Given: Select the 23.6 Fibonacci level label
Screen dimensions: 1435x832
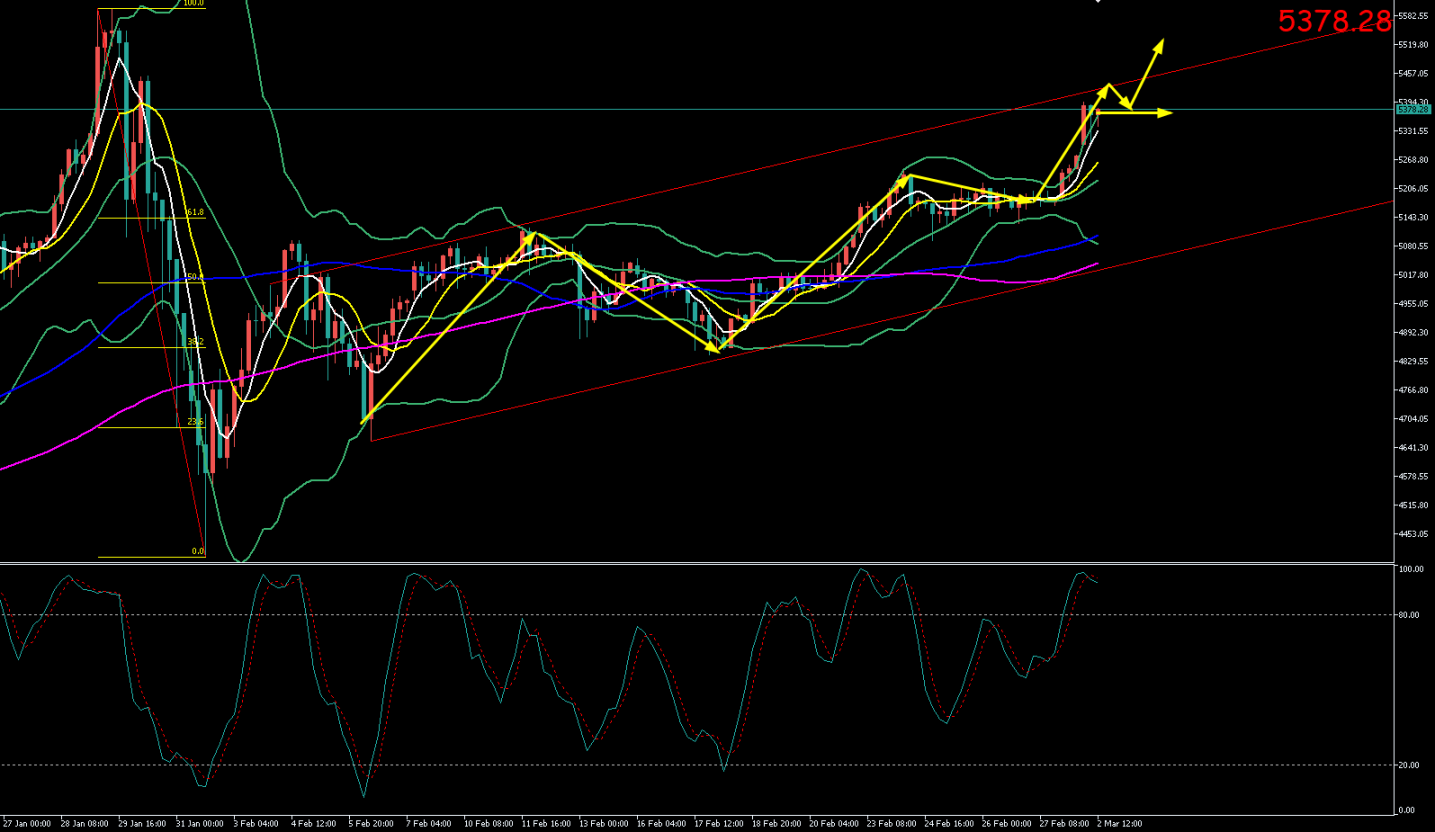Looking at the screenshot, I should click(195, 422).
